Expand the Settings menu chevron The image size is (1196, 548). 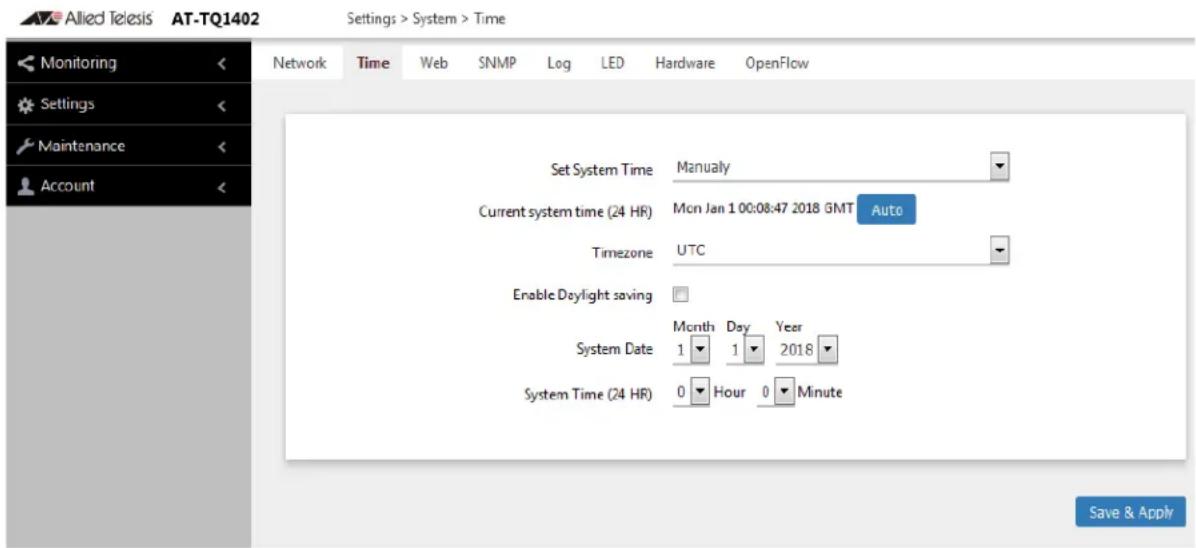pos(222,106)
